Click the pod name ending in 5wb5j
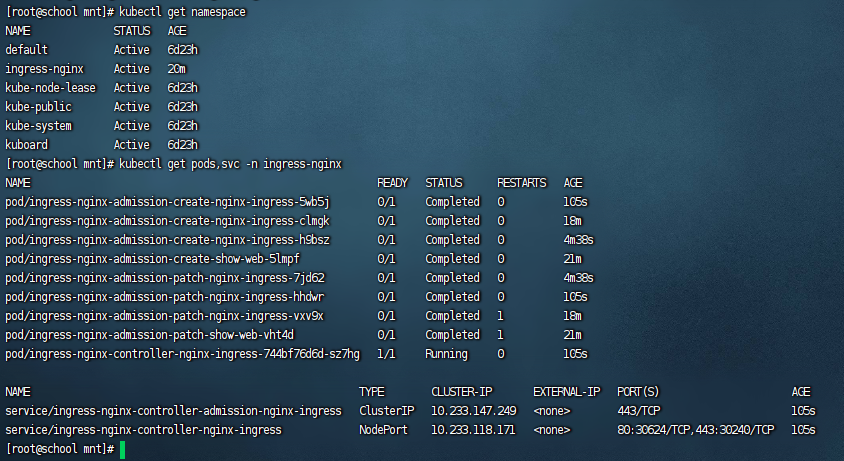Screen dimensions: 844x461 pos(167,202)
